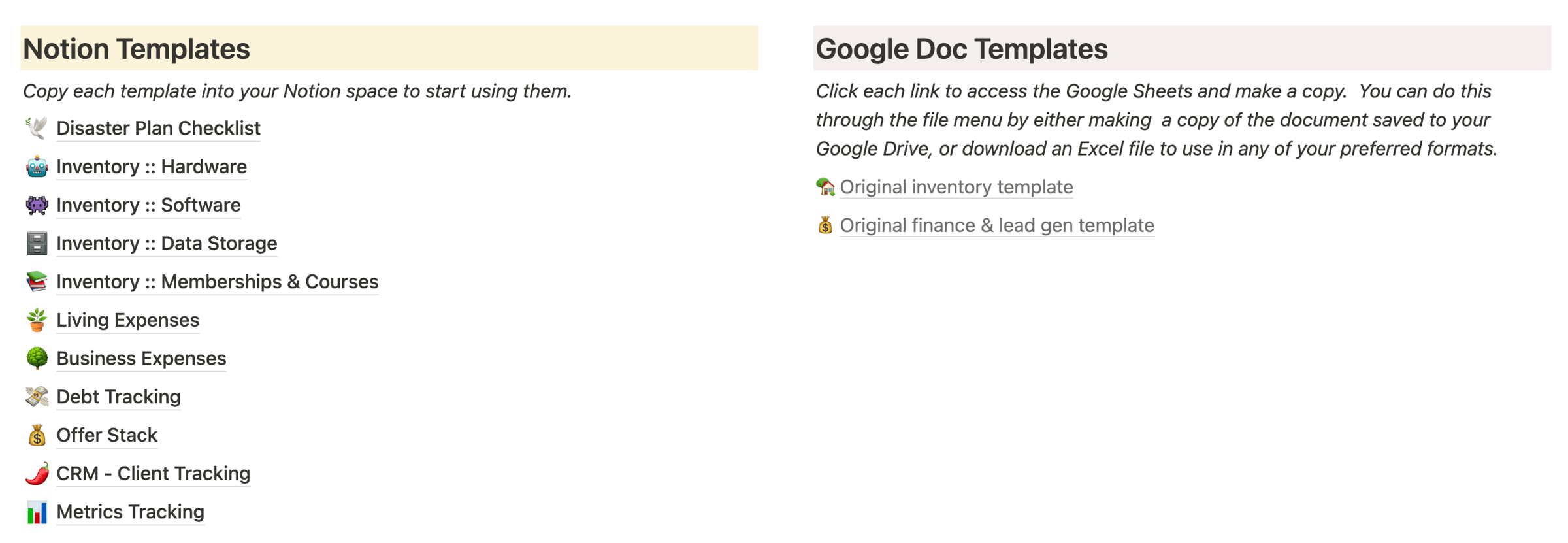Click the tree icon beside Business Expenses
Screen dimensions: 1568x543
click(x=37, y=358)
